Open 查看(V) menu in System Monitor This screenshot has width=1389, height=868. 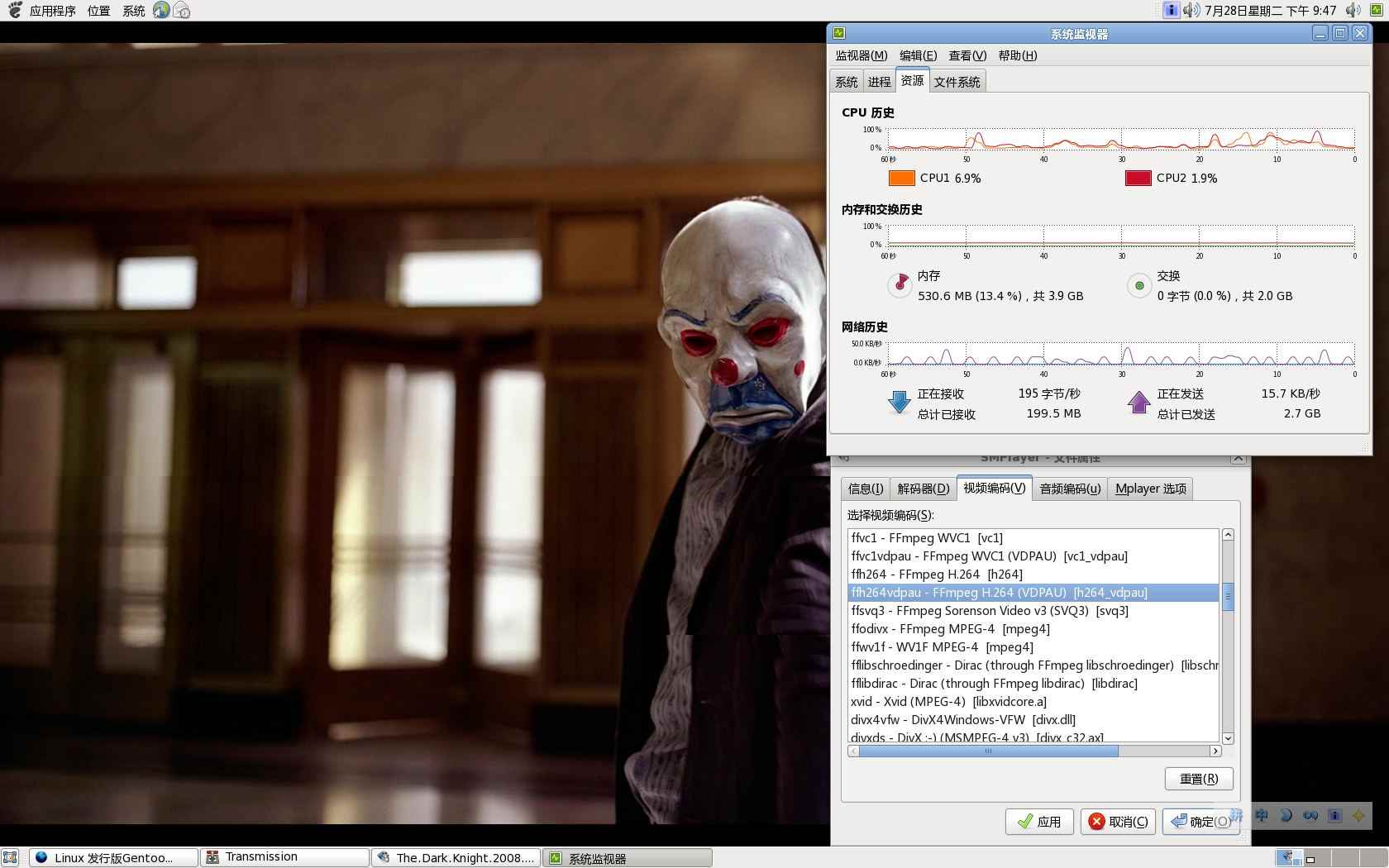tap(967, 55)
